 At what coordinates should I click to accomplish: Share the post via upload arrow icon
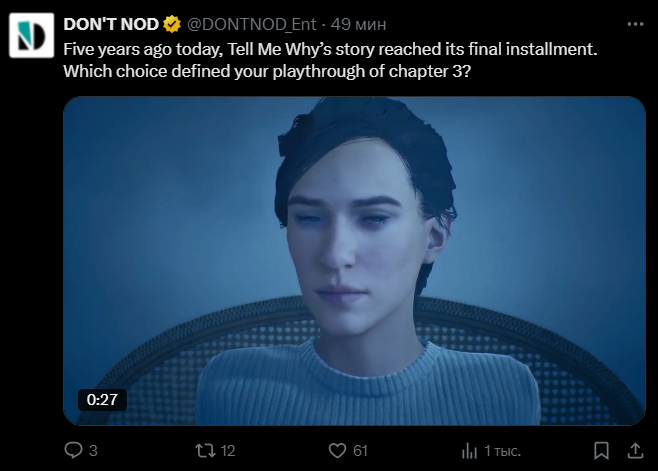point(635,451)
